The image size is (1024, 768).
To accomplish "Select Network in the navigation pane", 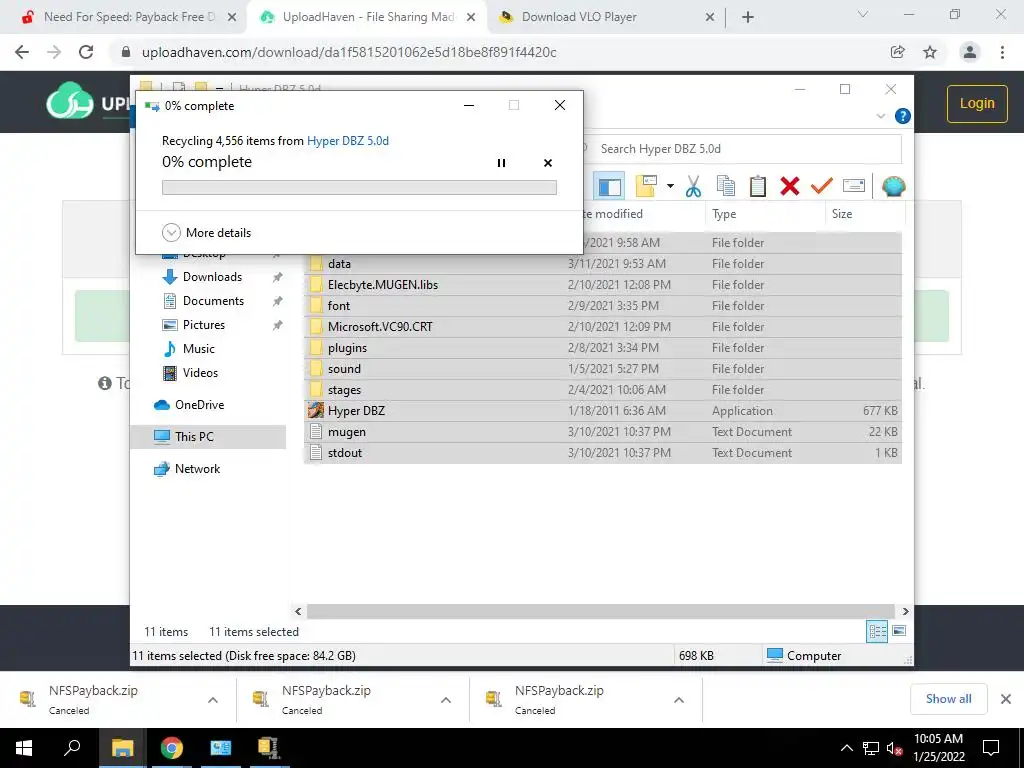I will (x=197, y=469).
